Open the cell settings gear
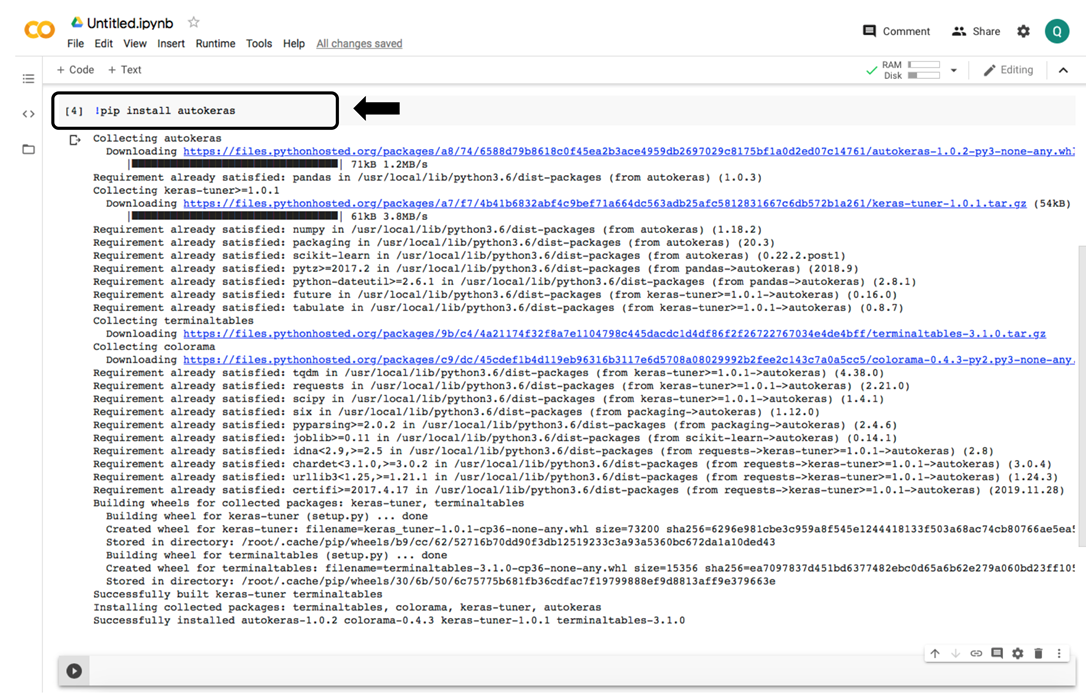This screenshot has height=696, width=1086. click(x=1017, y=653)
